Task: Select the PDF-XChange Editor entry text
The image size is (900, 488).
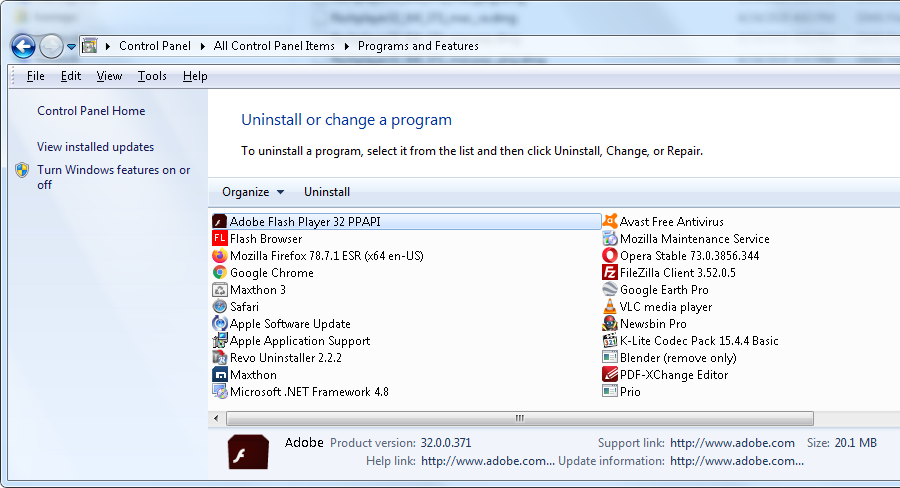Action: coord(674,374)
